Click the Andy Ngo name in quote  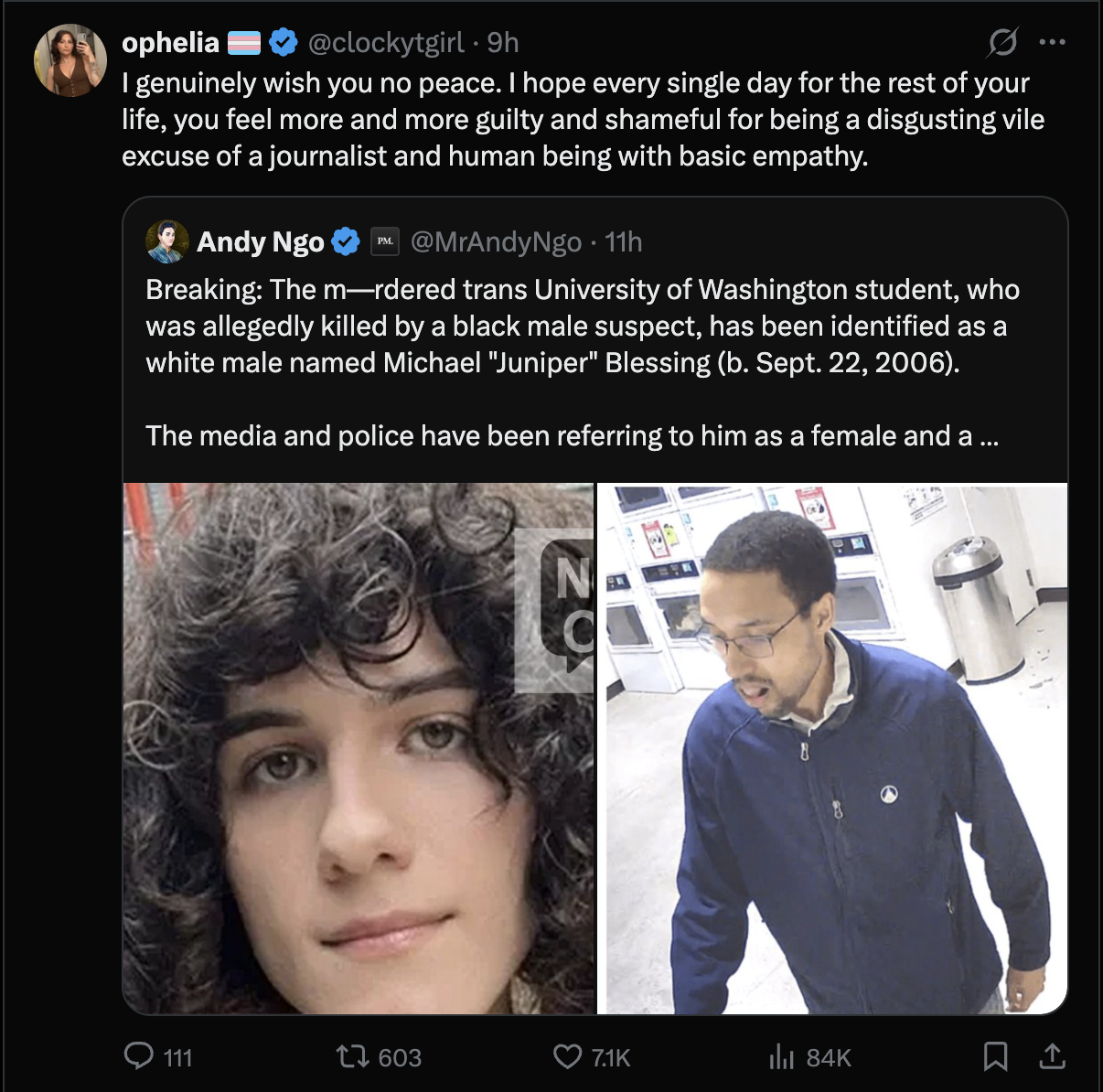tap(261, 241)
